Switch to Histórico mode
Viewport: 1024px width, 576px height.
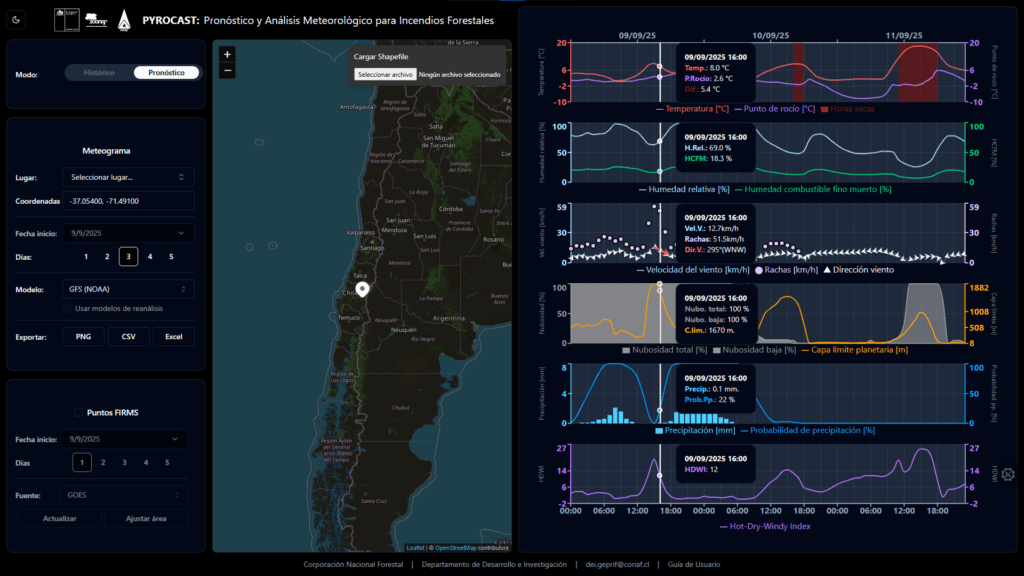tap(99, 73)
